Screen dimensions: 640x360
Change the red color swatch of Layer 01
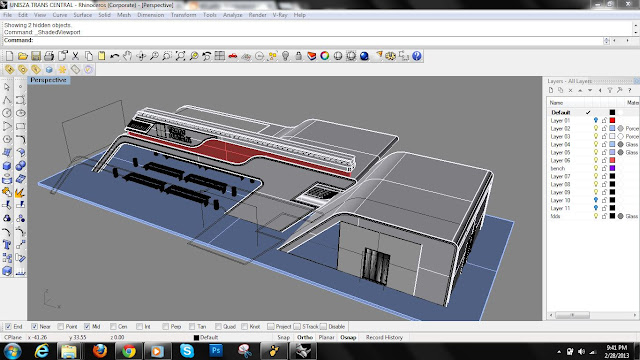coord(612,120)
